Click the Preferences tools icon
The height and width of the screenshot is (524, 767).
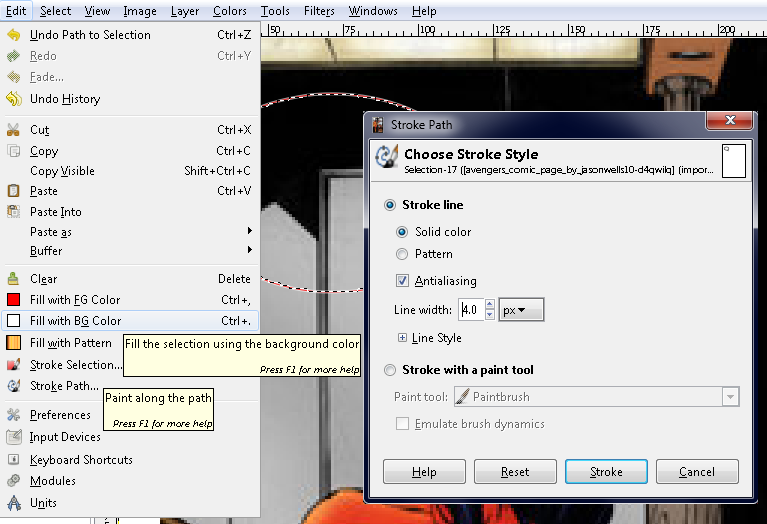14,415
